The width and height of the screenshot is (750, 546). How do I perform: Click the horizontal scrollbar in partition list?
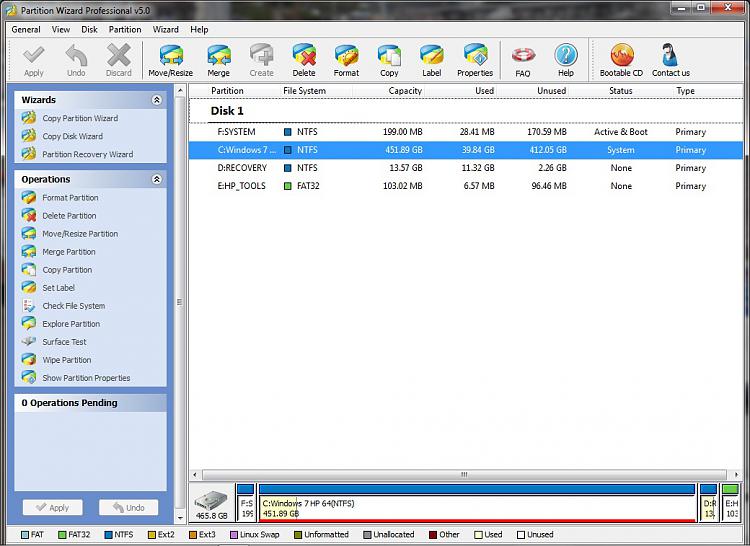(x=464, y=475)
